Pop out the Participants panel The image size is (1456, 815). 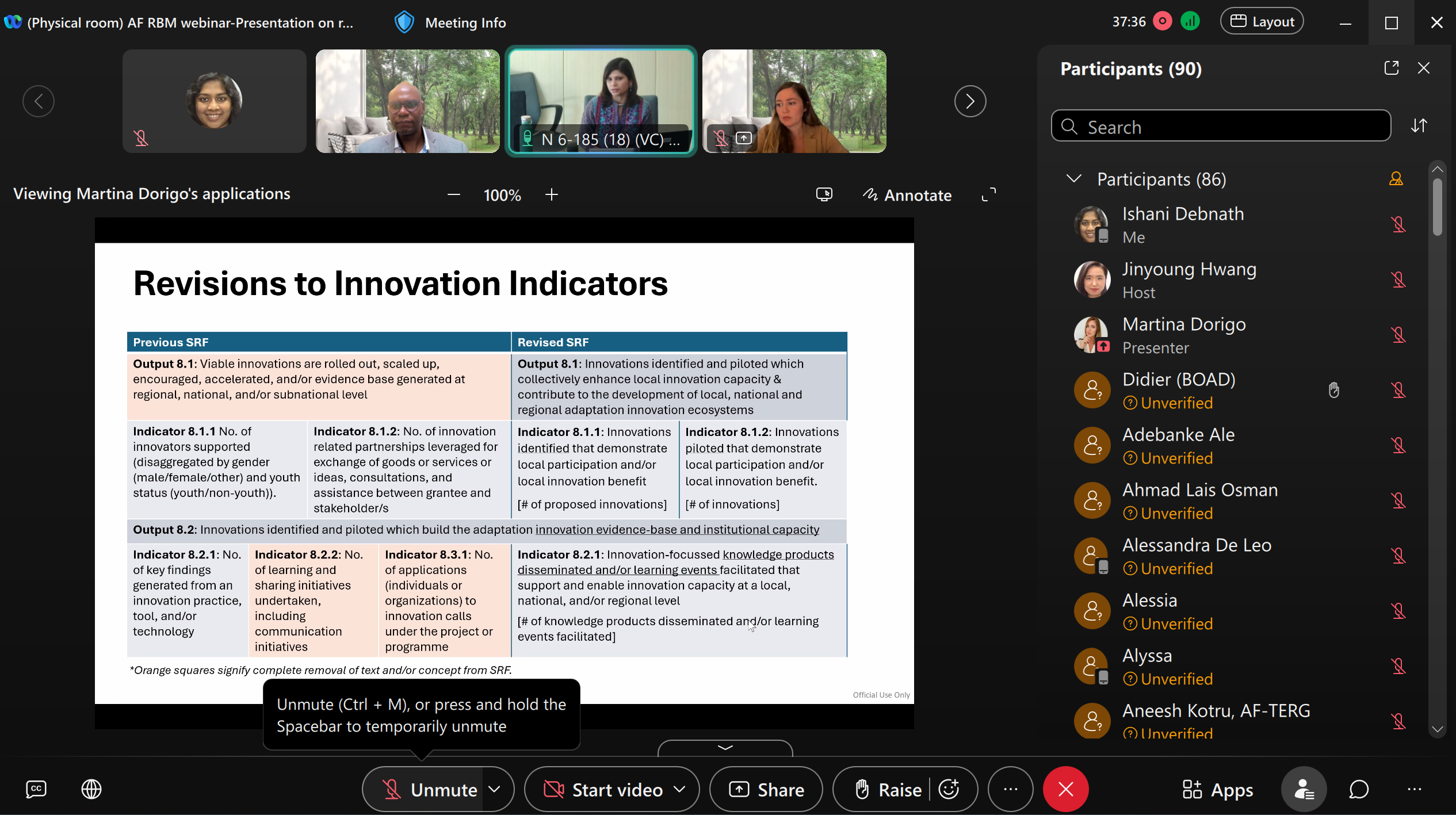(x=1391, y=68)
